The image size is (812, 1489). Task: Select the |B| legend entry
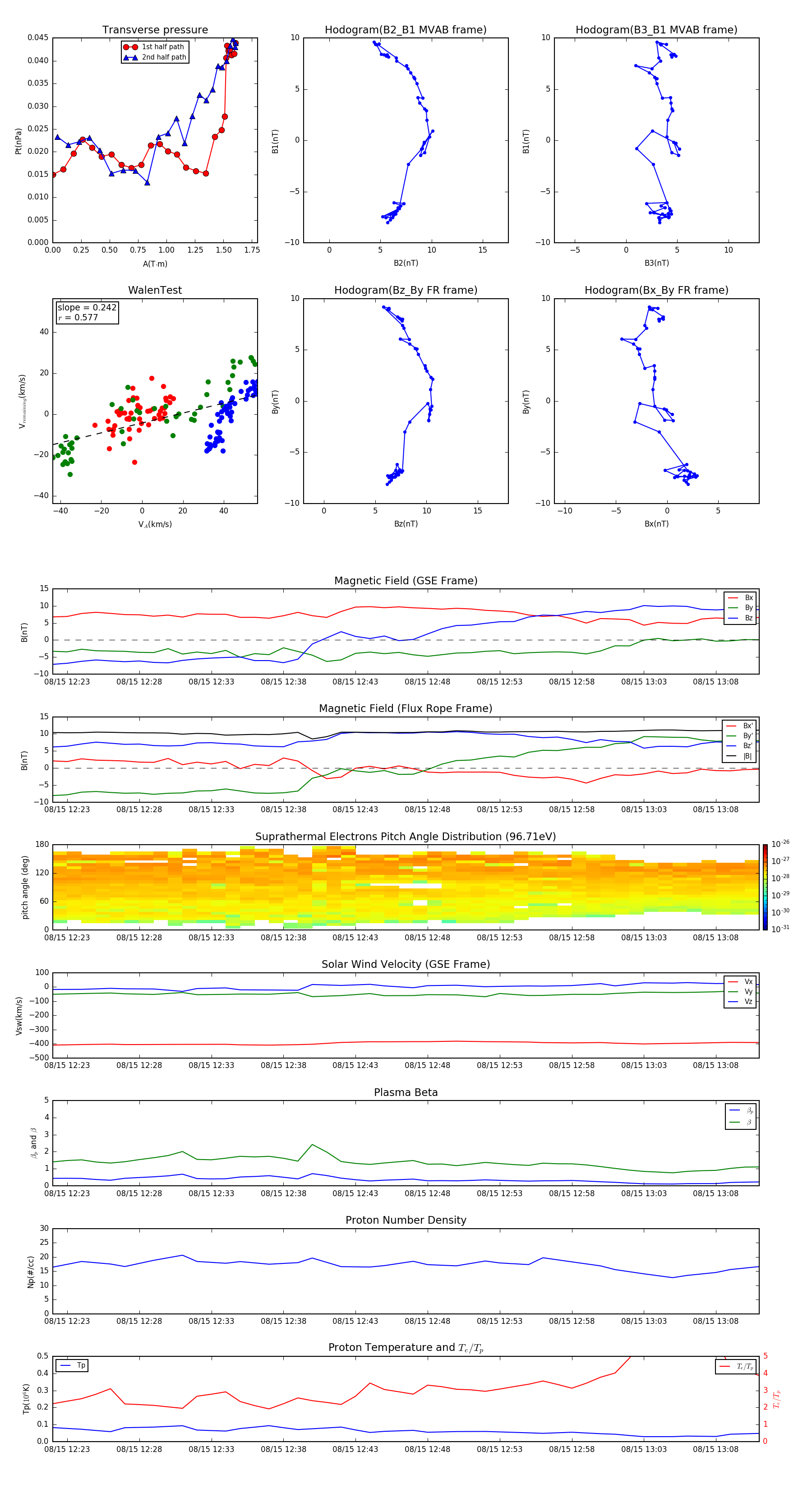[x=740, y=756]
